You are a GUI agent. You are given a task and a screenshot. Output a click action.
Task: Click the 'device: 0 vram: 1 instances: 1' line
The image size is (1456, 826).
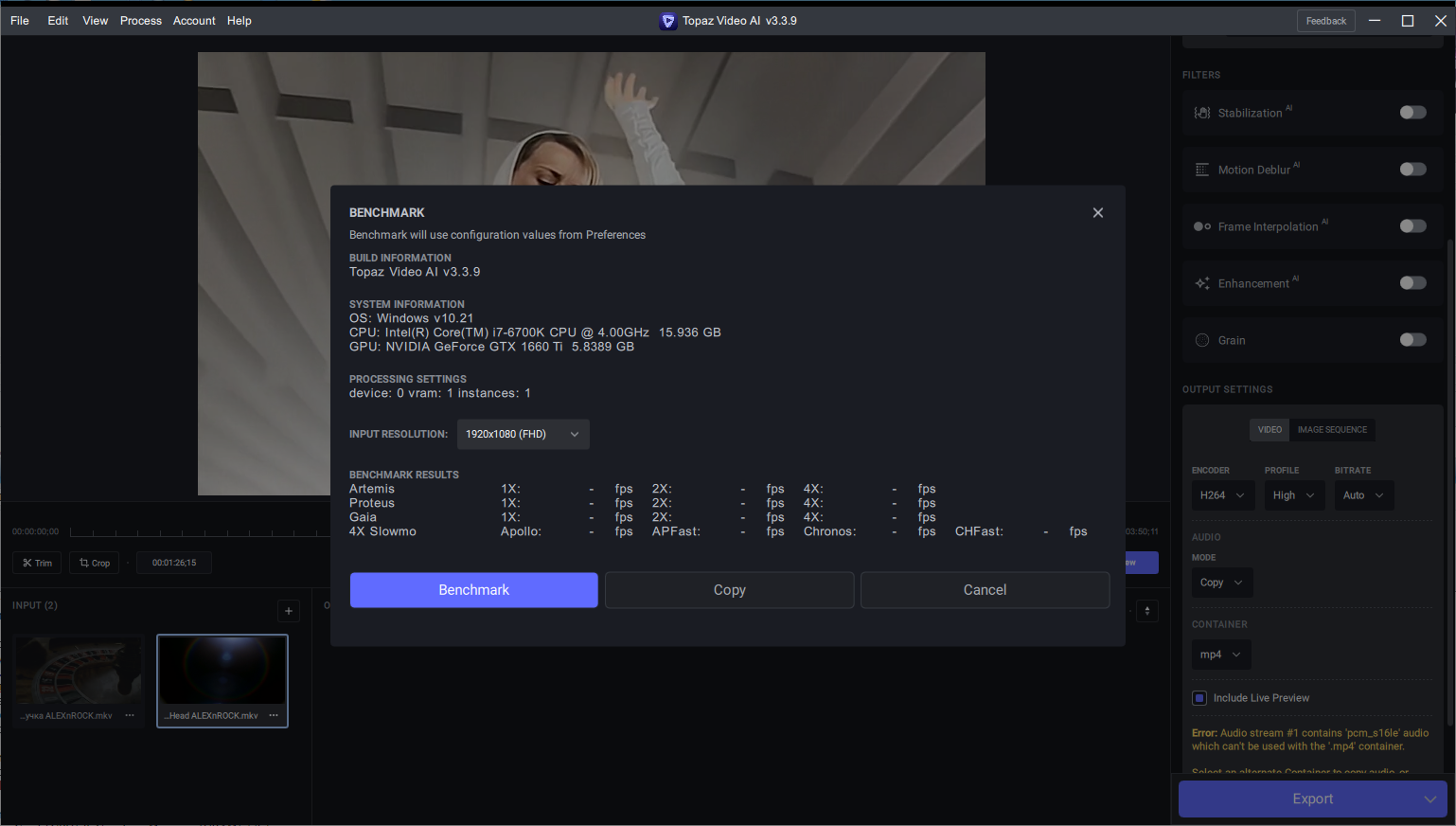440,393
